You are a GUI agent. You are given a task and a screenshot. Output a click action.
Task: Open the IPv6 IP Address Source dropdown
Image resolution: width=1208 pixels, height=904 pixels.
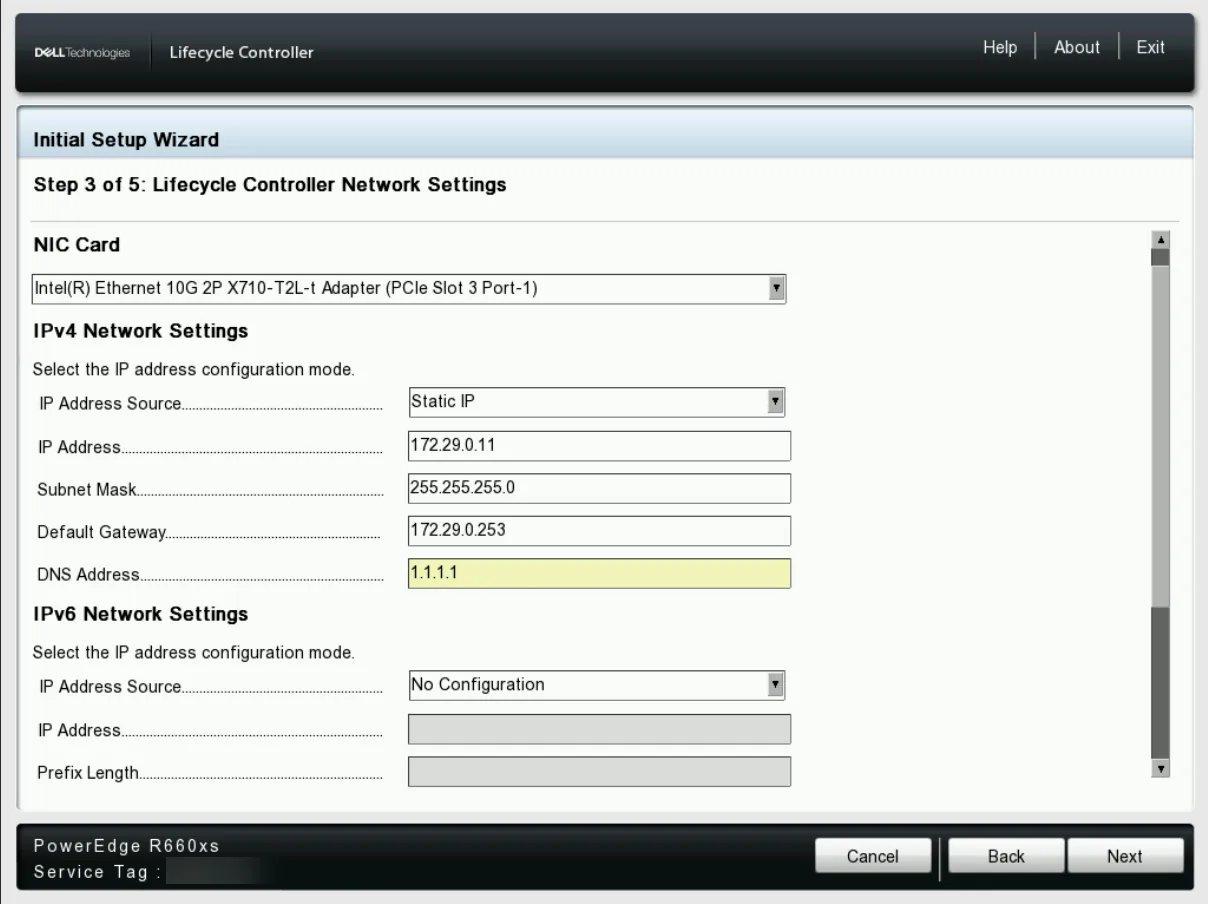(x=597, y=685)
